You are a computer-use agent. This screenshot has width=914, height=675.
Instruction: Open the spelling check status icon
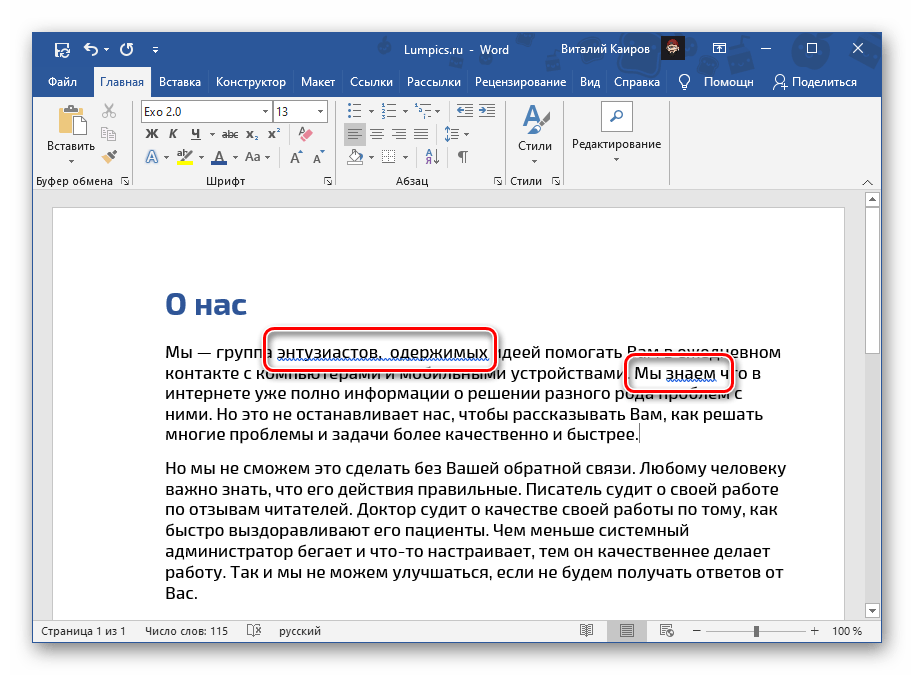(x=254, y=631)
